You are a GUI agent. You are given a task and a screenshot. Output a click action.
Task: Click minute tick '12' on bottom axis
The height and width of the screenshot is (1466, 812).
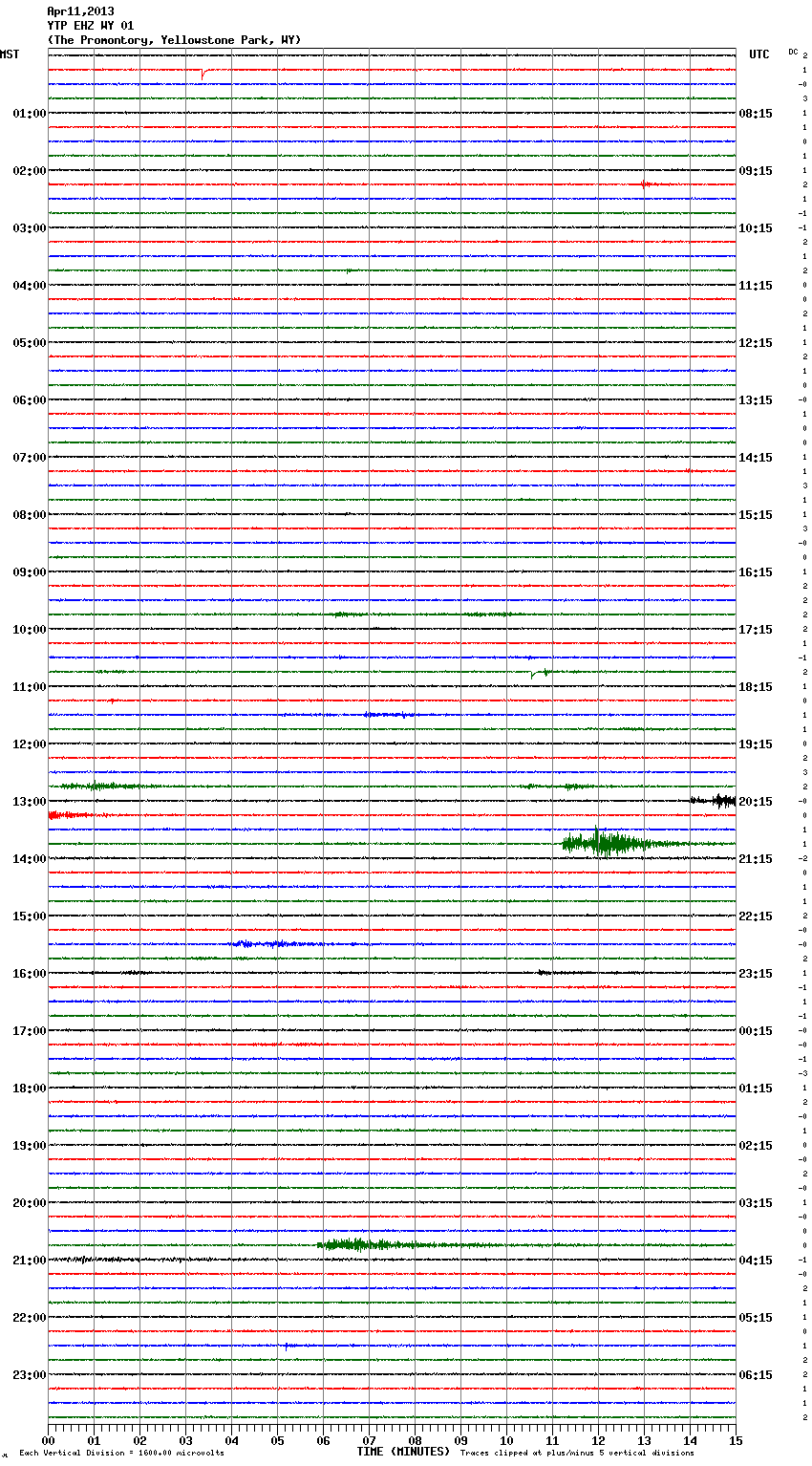(x=598, y=1440)
